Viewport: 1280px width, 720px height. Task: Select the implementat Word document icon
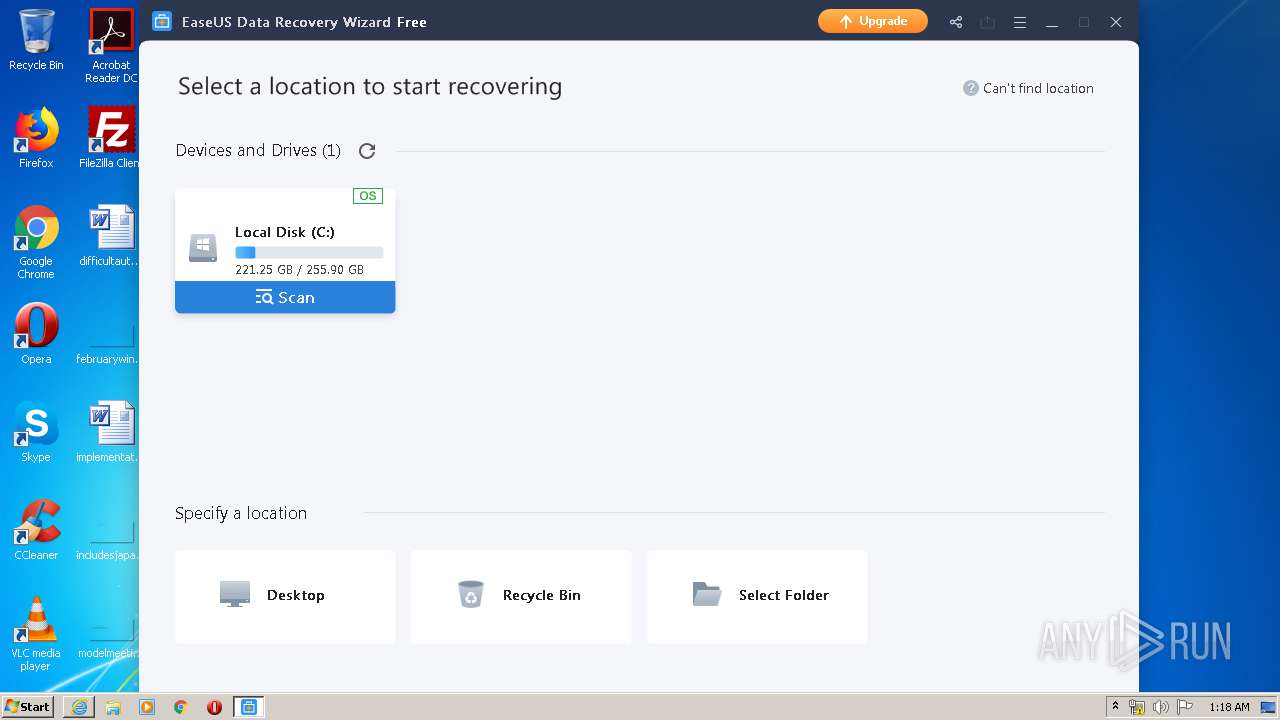click(110, 432)
